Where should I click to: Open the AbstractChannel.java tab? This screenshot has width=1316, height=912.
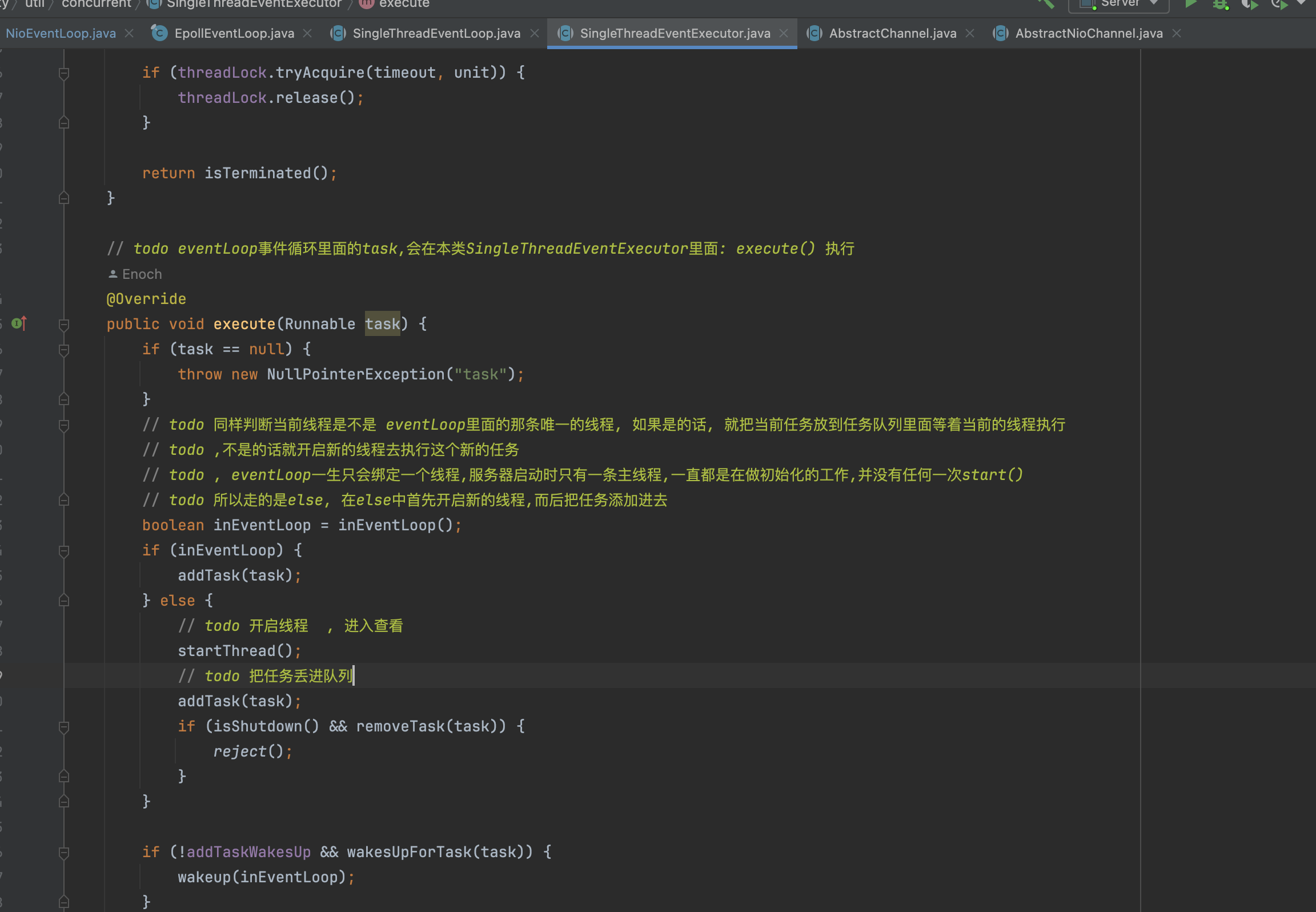(x=893, y=33)
